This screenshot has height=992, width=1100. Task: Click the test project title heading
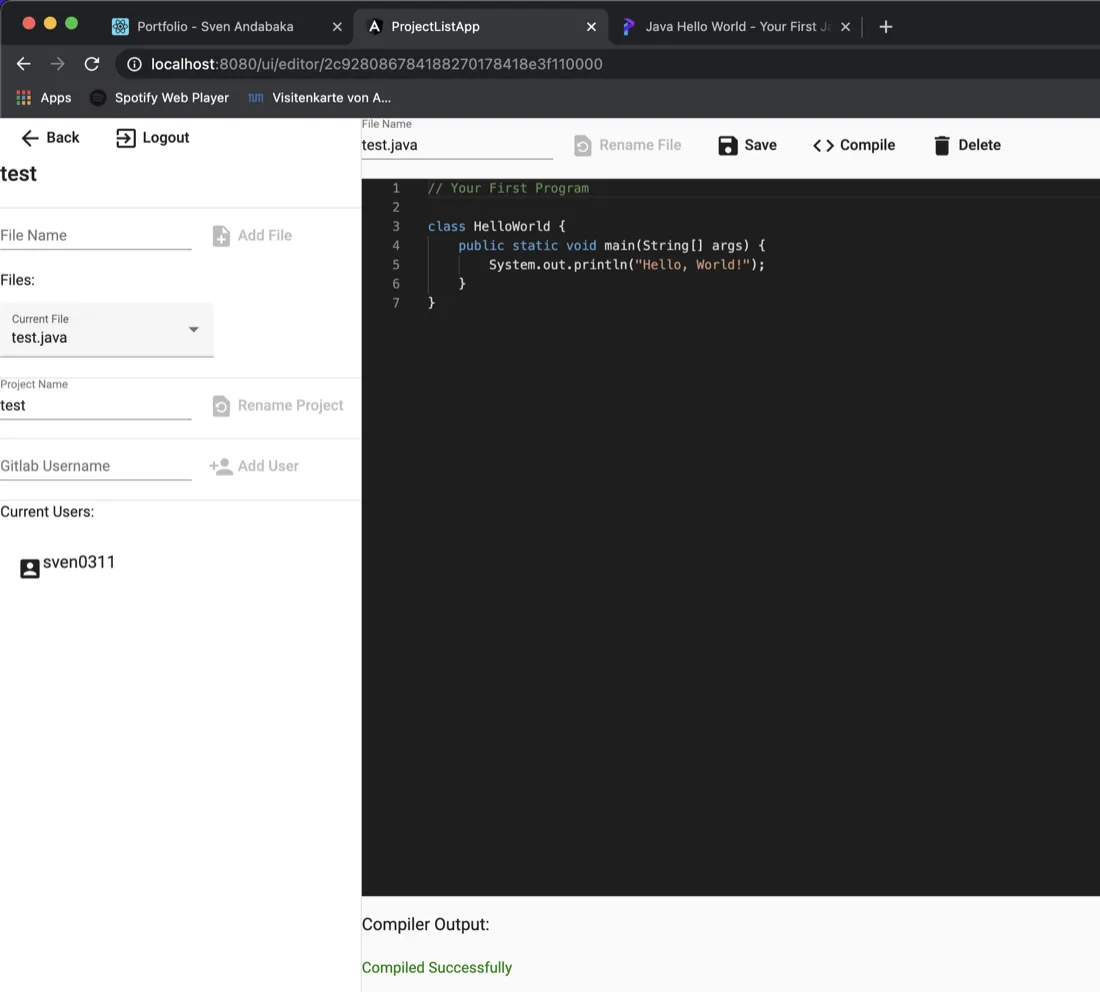click(18, 174)
